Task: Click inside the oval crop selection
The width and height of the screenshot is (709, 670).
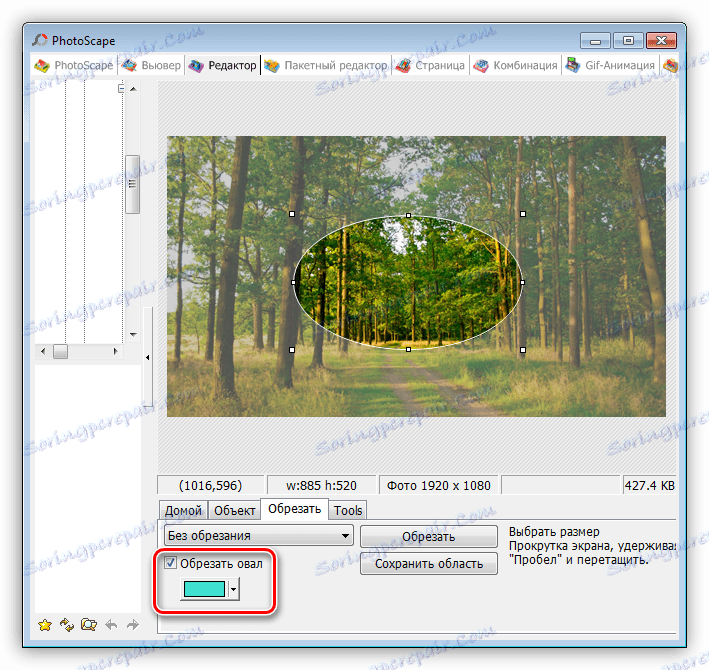Action: point(408,282)
